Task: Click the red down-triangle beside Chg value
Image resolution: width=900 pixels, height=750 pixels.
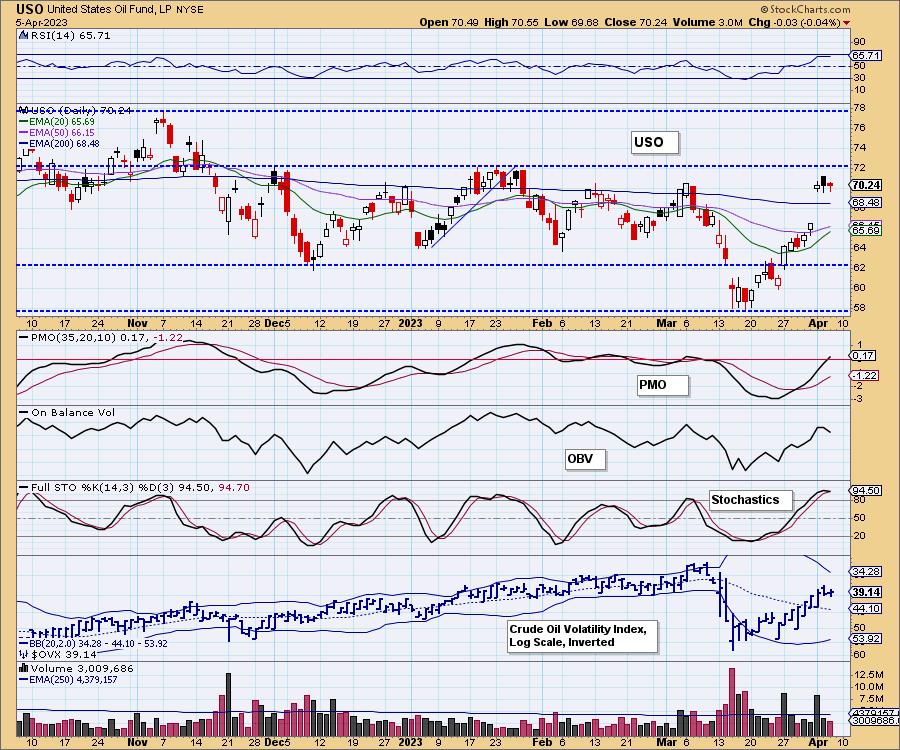Action: click(847, 23)
